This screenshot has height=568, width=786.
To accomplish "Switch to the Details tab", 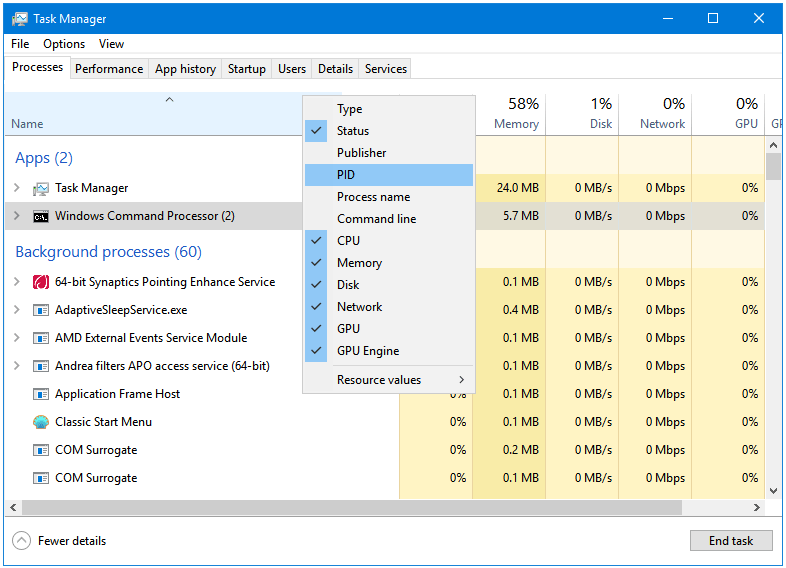I will tap(335, 69).
